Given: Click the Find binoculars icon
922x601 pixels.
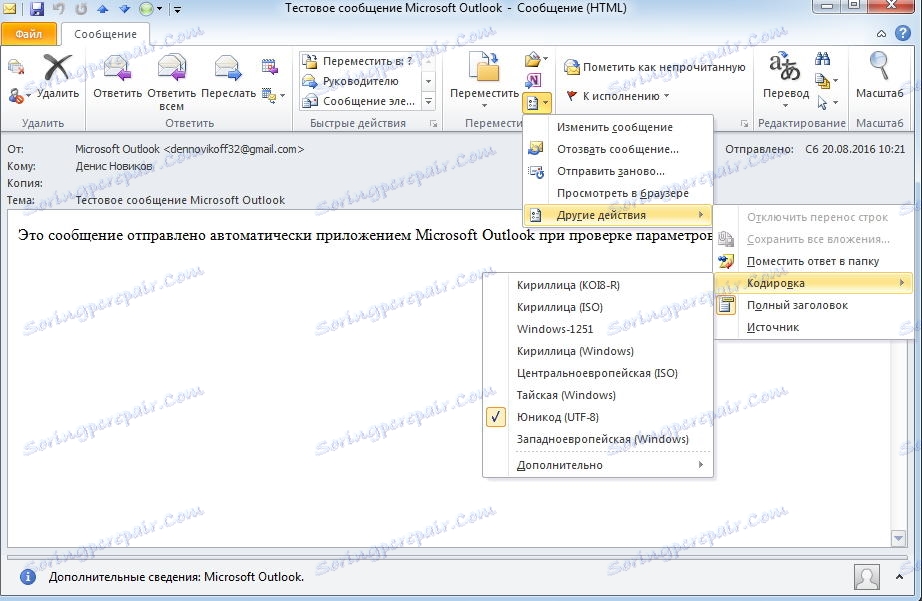Looking at the screenshot, I should tap(823, 59).
